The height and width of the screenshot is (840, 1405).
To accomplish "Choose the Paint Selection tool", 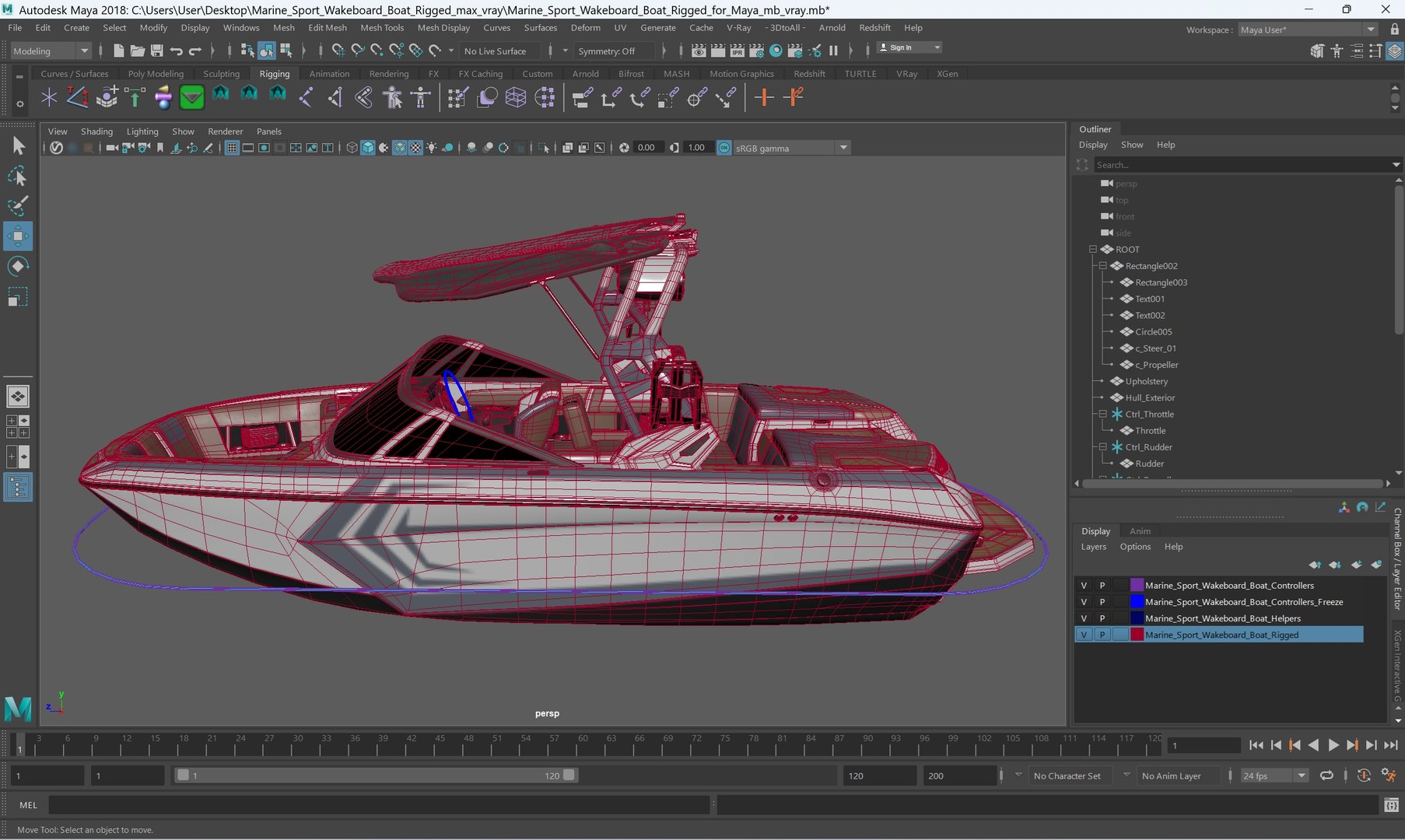I will (17, 206).
